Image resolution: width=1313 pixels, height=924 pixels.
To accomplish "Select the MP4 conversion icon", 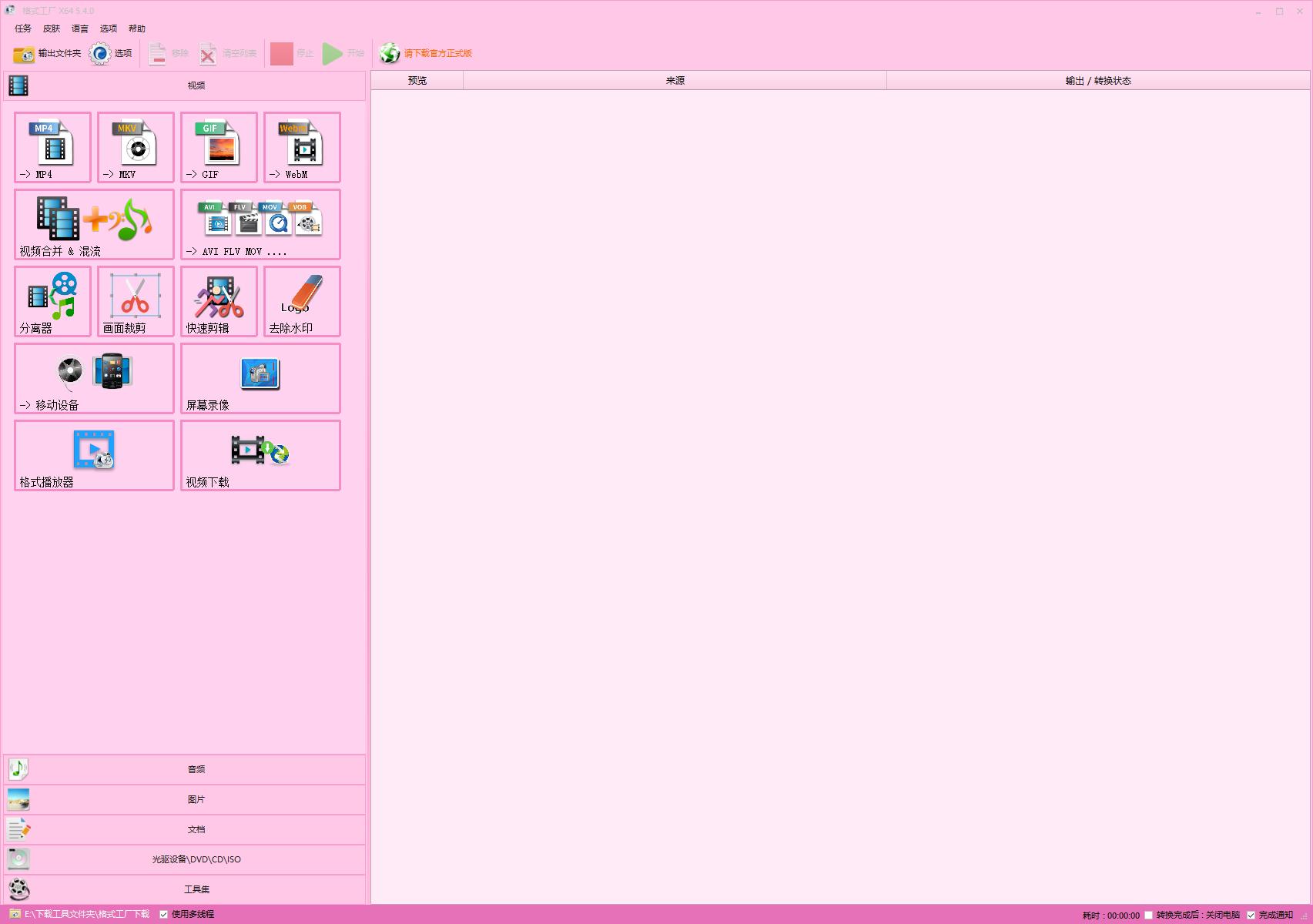I will pos(52,147).
